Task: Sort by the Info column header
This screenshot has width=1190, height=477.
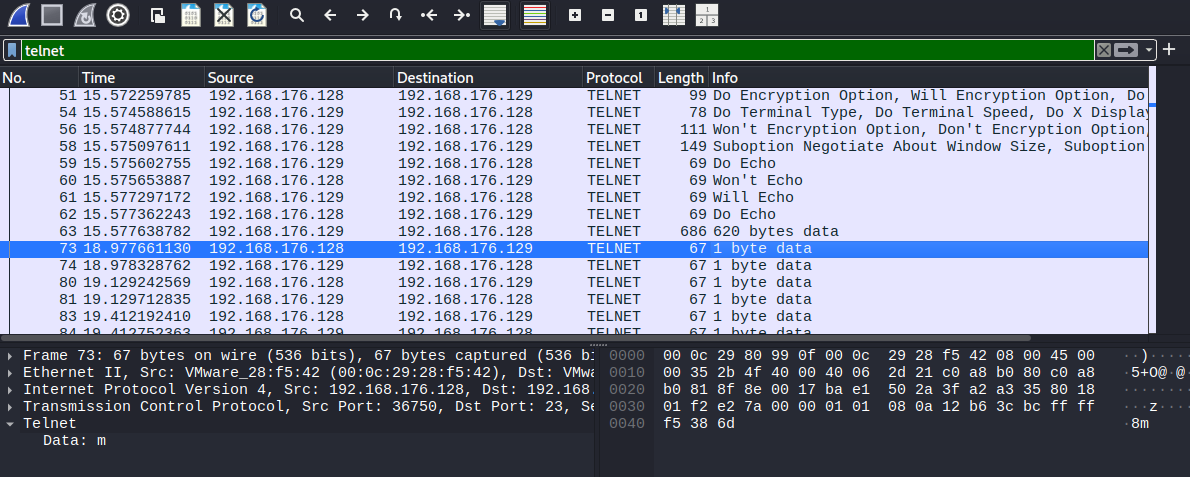Action: [x=928, y=77]
